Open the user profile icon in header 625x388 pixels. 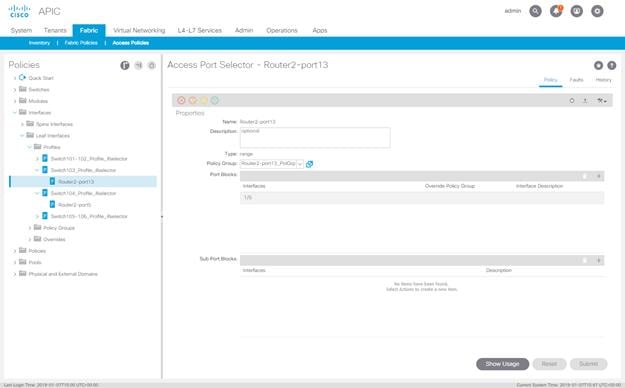tap(577, 11)
